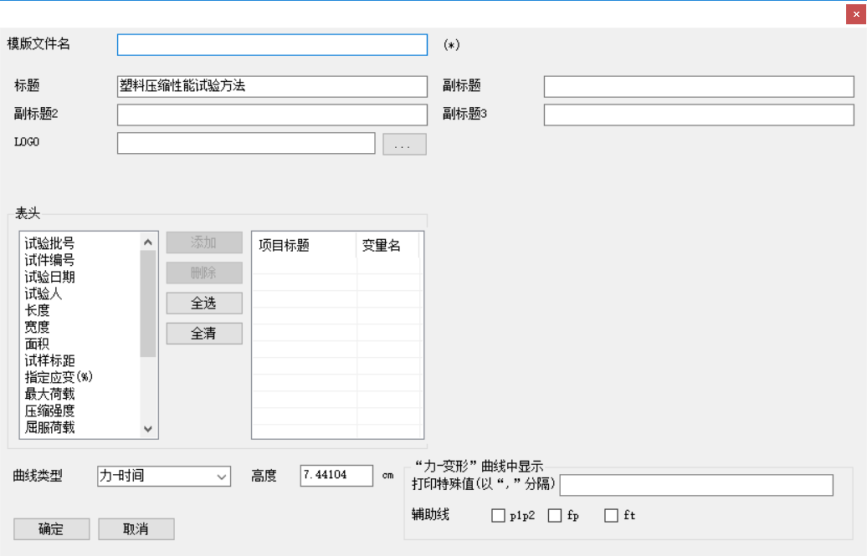This screenshot has height=556, width=867.
Task: Click the LOGO browse ellipsis button
Action: tap(404, 145)
